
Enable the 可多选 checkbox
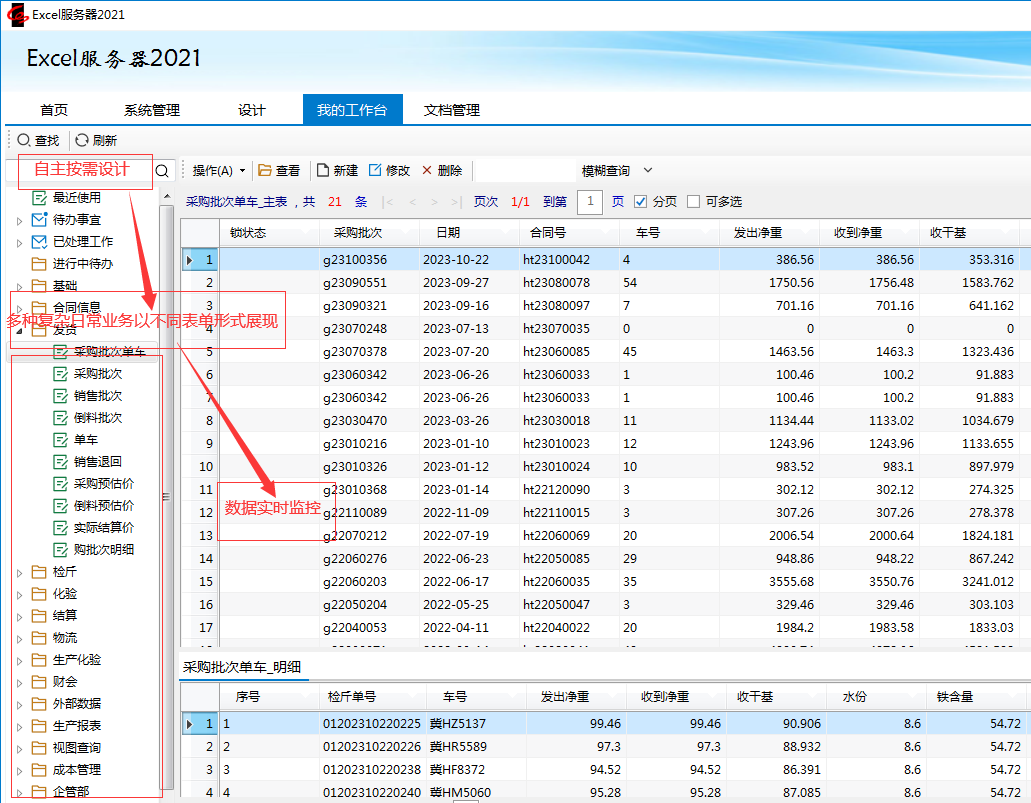click(693, 202)
